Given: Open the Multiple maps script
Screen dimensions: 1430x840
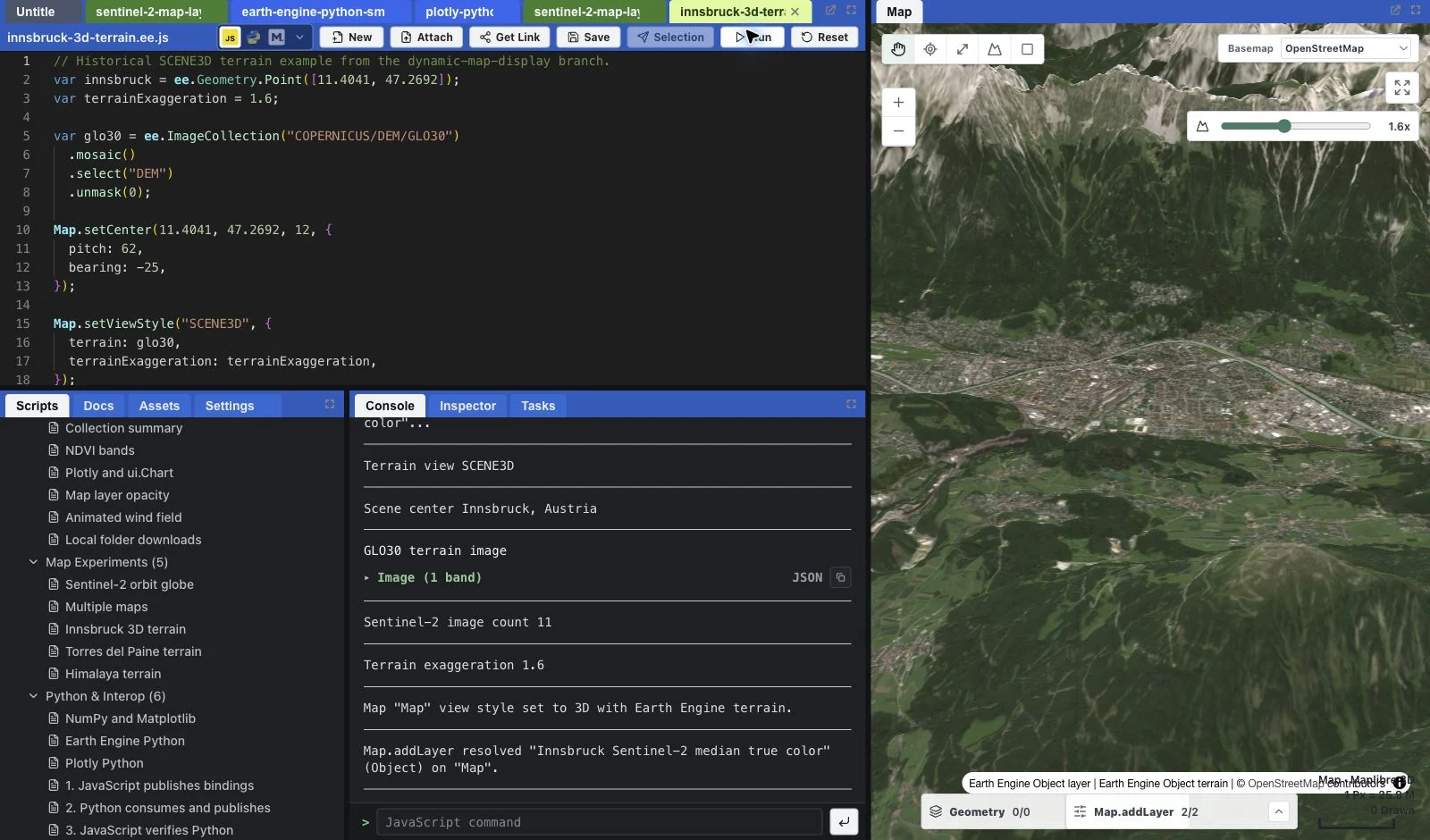Looking at the screenshot, I should pyautogui.click(x=106, y=607).
